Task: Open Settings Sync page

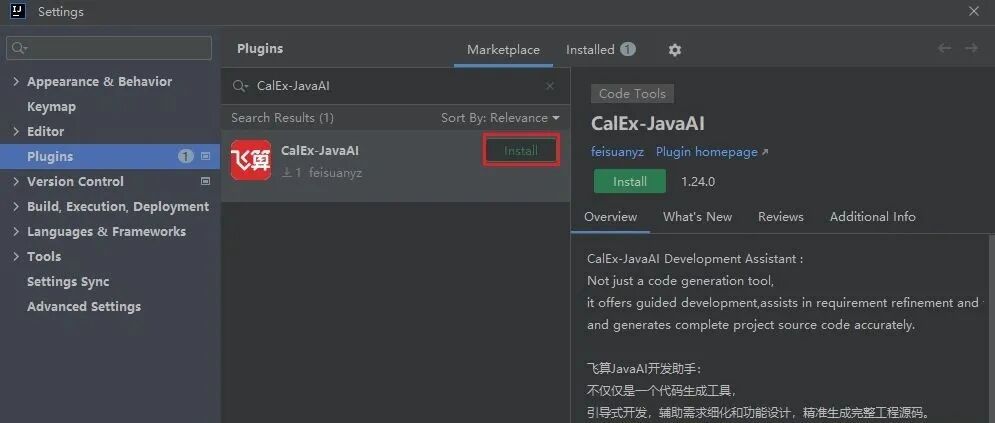Action: tap(68, 282)
